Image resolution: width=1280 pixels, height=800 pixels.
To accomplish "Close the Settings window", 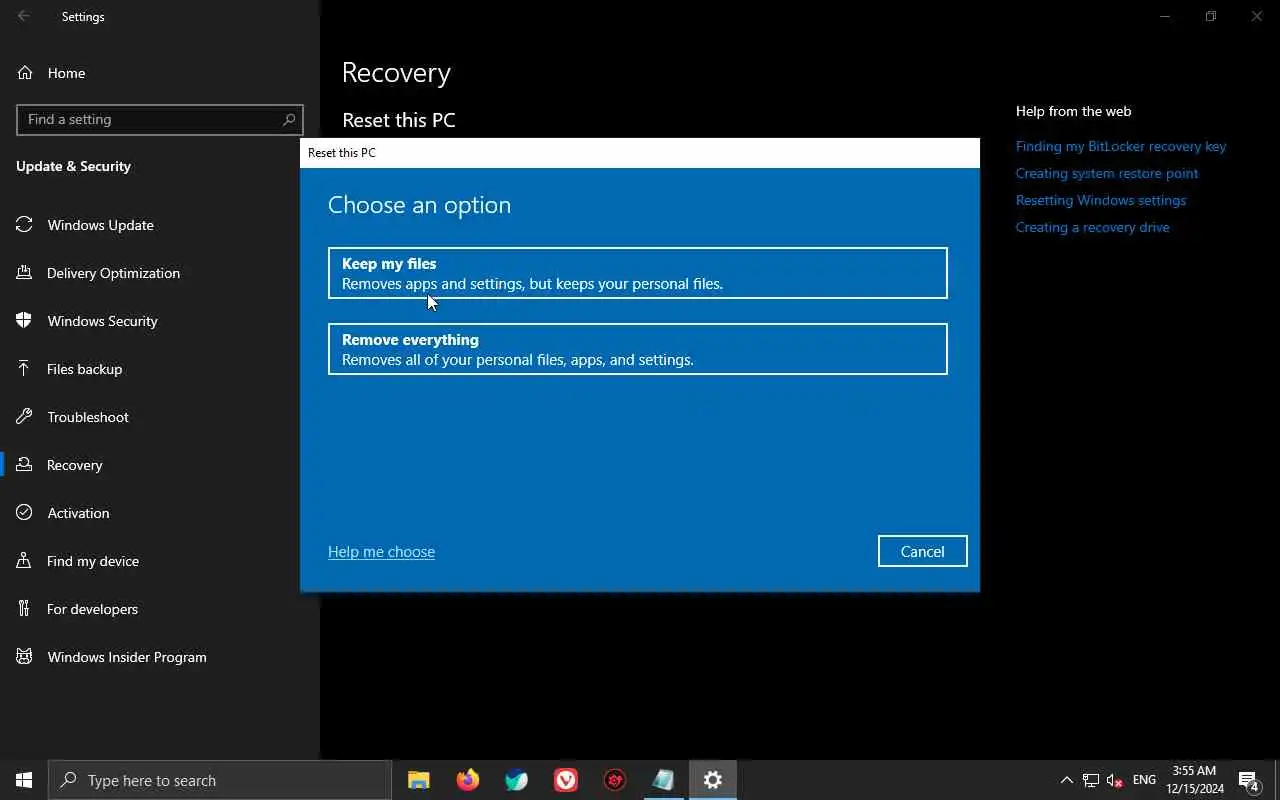I will click(1257, 16).
